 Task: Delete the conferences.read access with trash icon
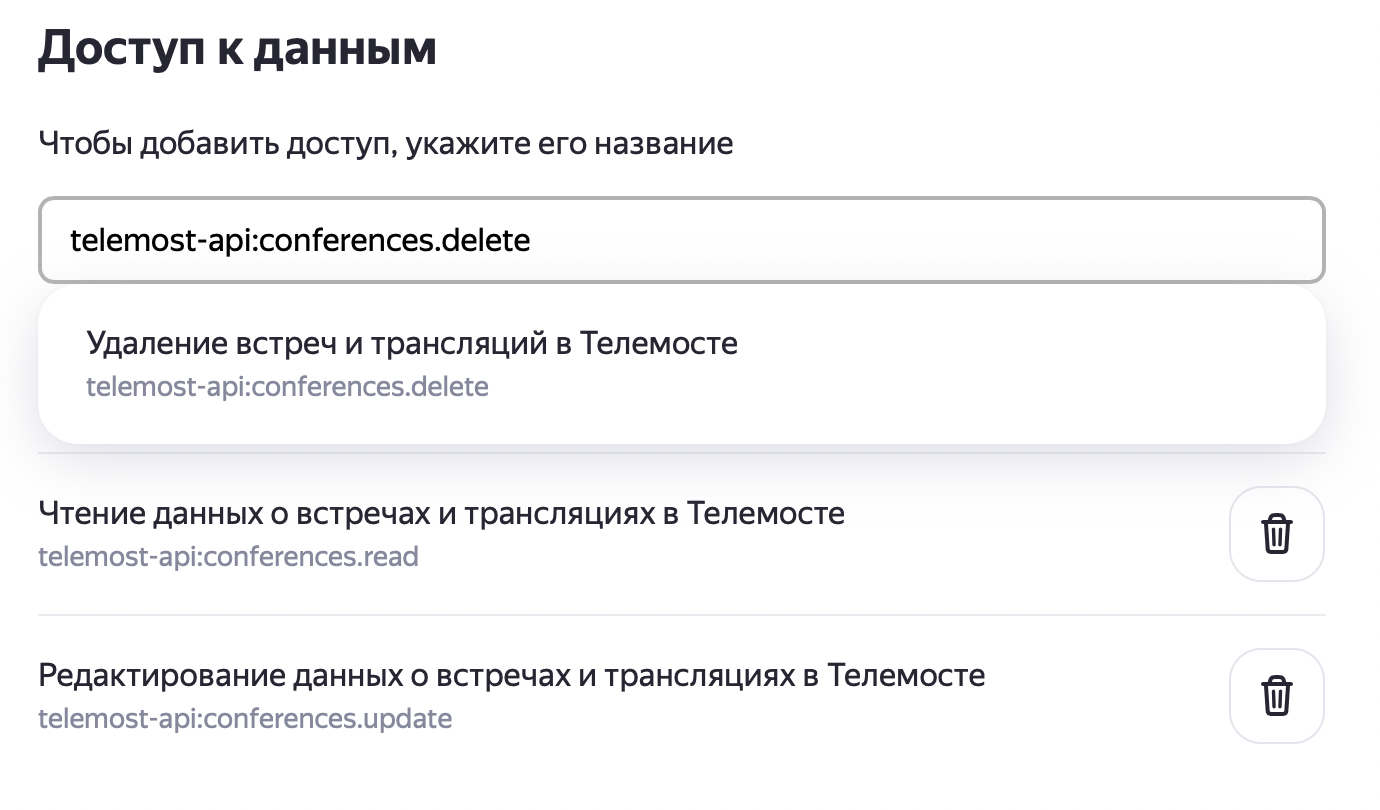click(x=1276, y=534)
